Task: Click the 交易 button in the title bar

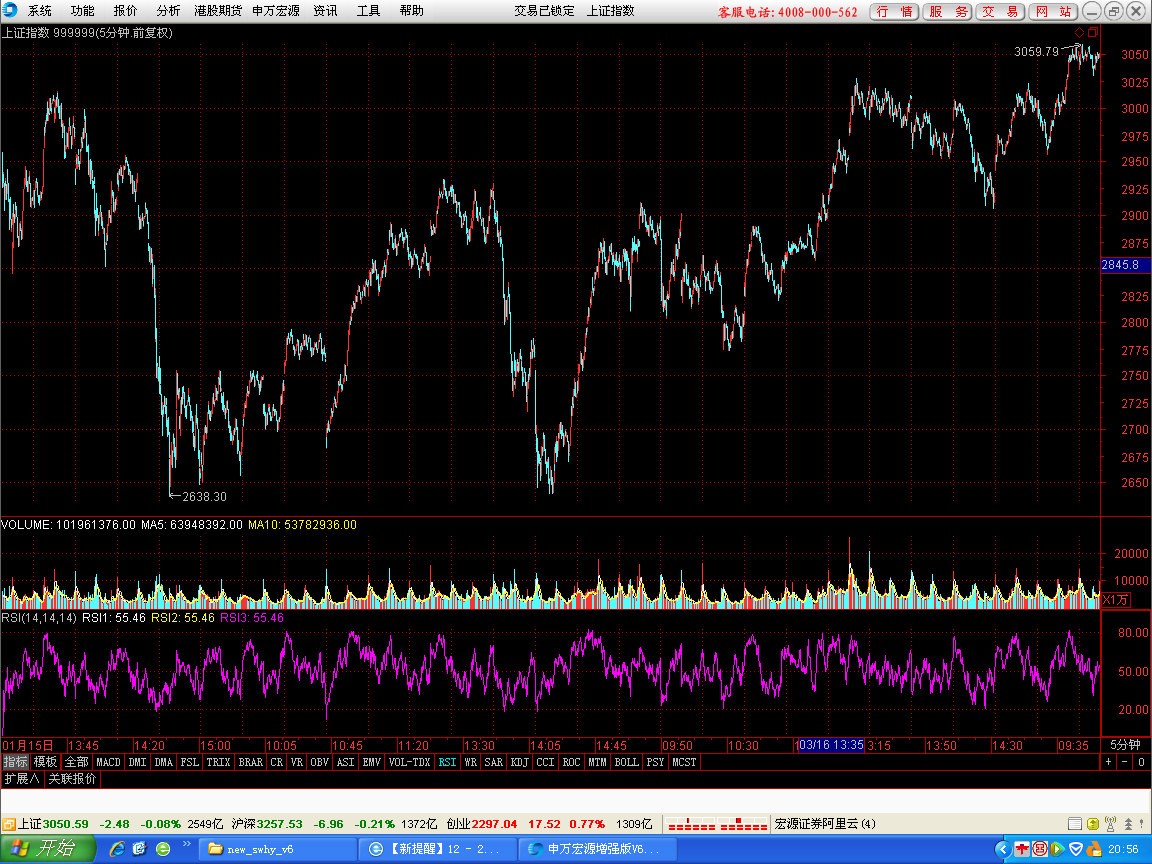Action: click(1001, 12)
